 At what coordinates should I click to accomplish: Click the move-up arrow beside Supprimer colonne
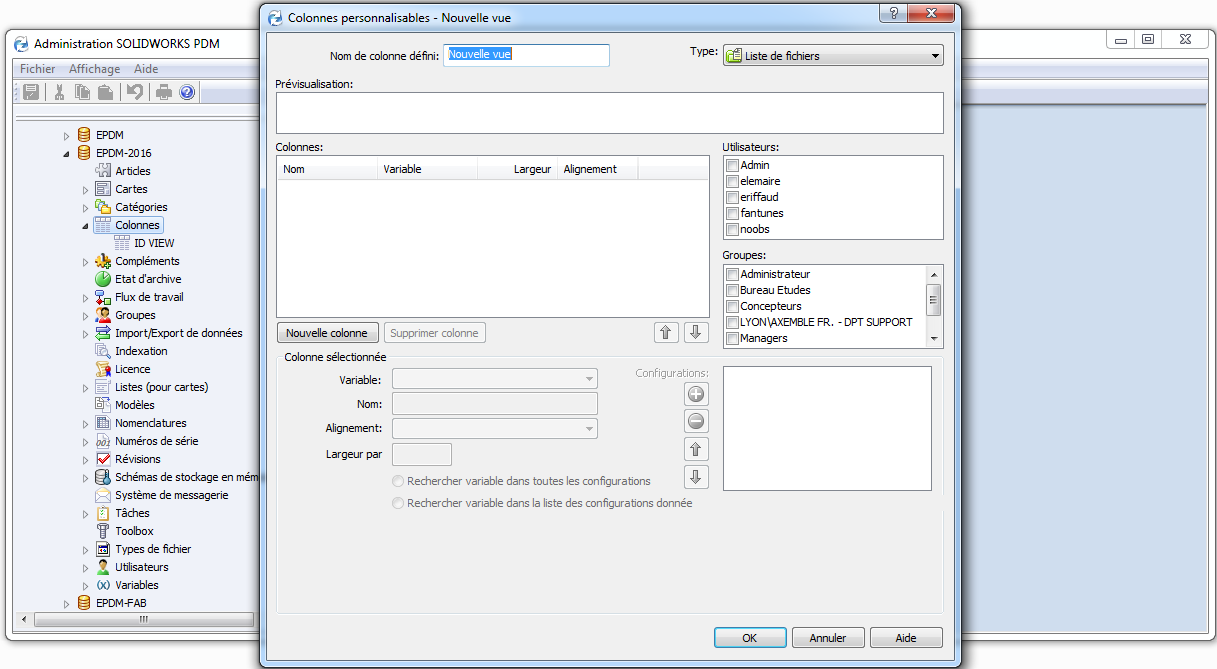point(666,333)
